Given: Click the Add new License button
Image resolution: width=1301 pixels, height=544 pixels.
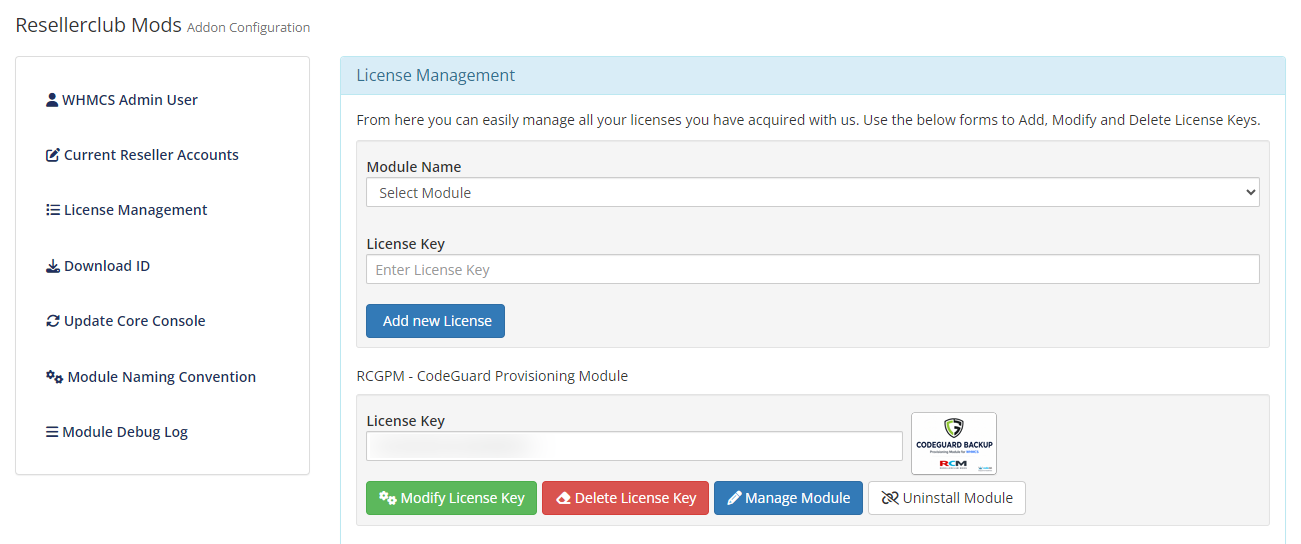Looking at the screenshot, I should point(435,321).
